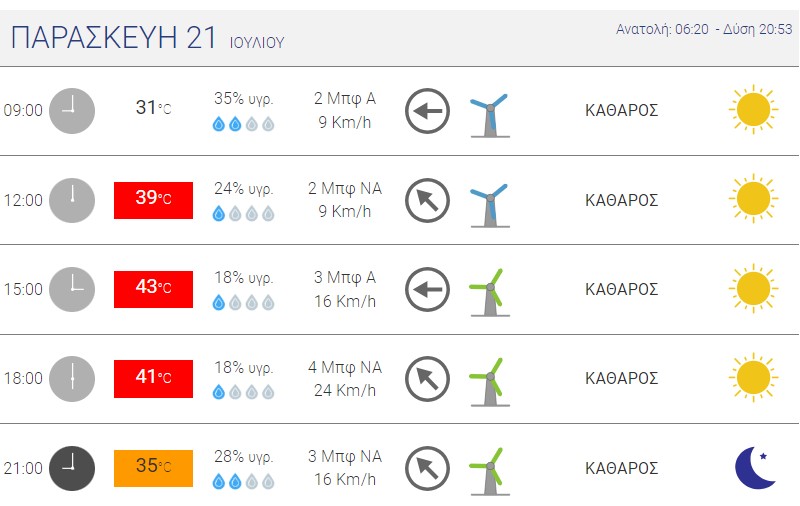This screenshot has height=506, width=800.
Task: Click the red 43°C temperature box
Action: pos(153,289)
